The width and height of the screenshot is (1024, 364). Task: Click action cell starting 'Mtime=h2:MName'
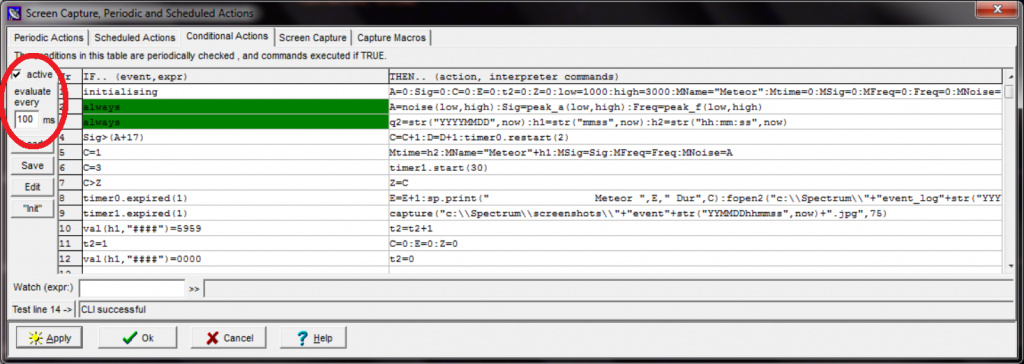696,153
